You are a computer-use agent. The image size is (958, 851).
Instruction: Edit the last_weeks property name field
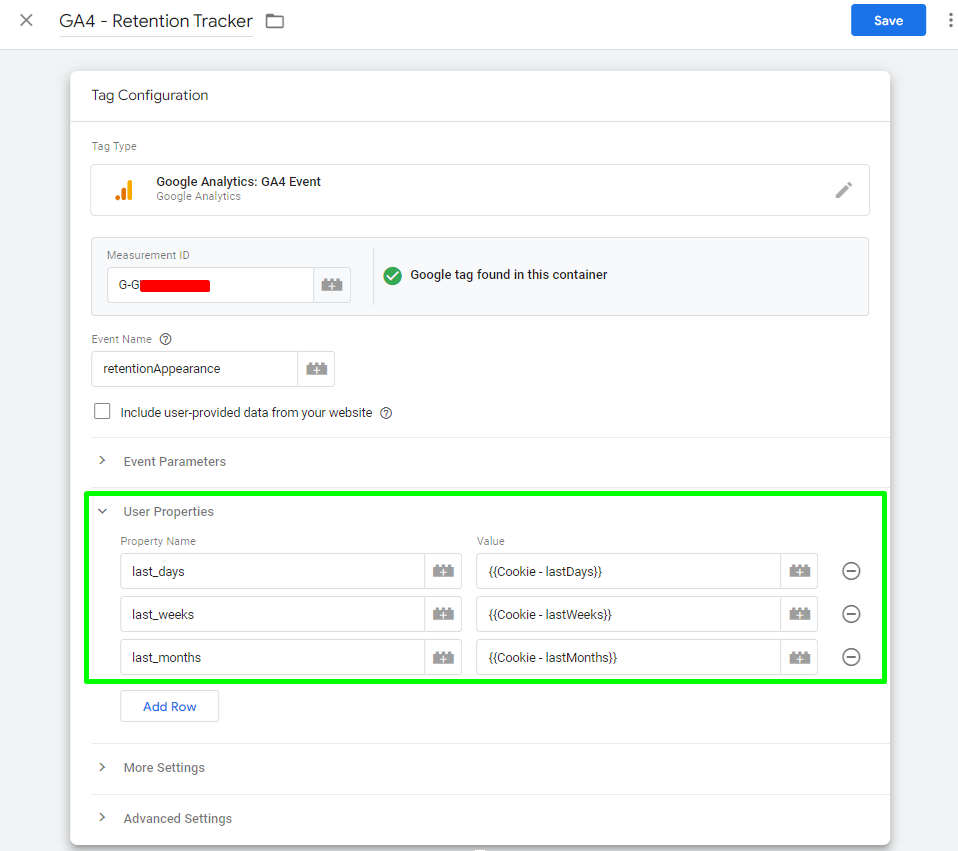click(x=272, y=614)
